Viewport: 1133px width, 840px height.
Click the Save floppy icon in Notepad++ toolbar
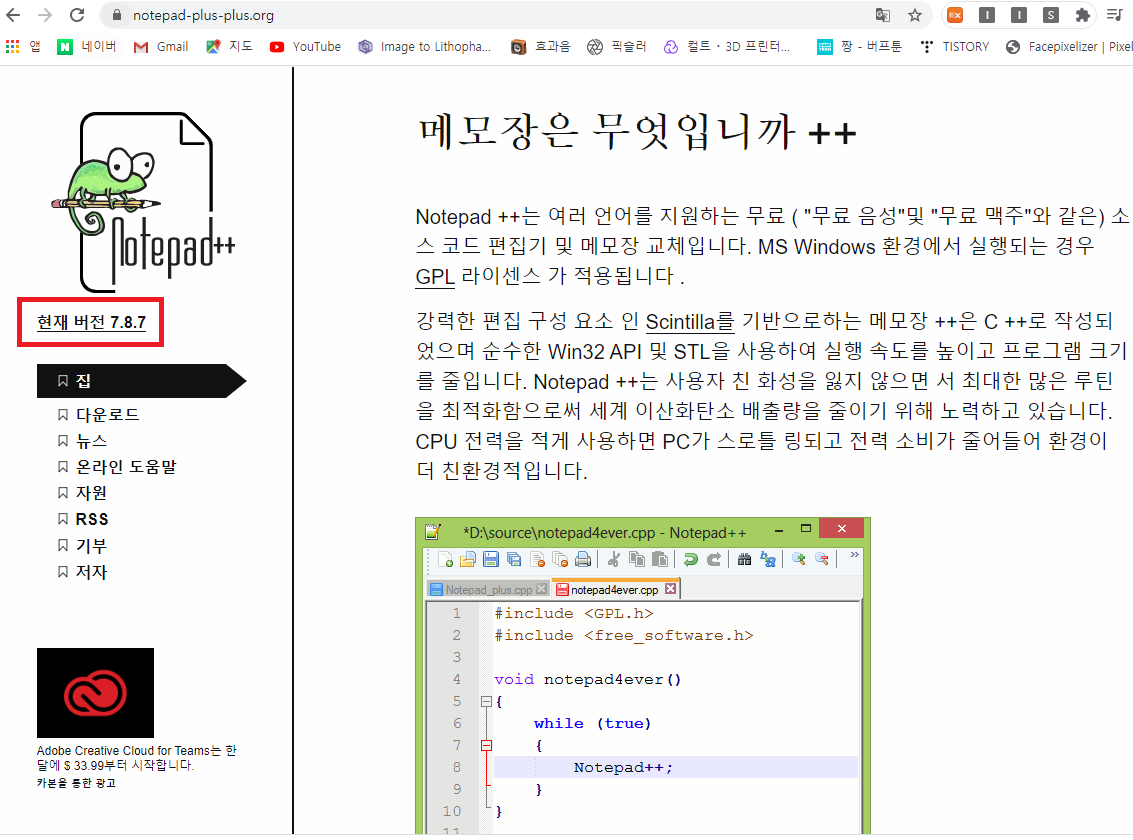pos(491,559)
